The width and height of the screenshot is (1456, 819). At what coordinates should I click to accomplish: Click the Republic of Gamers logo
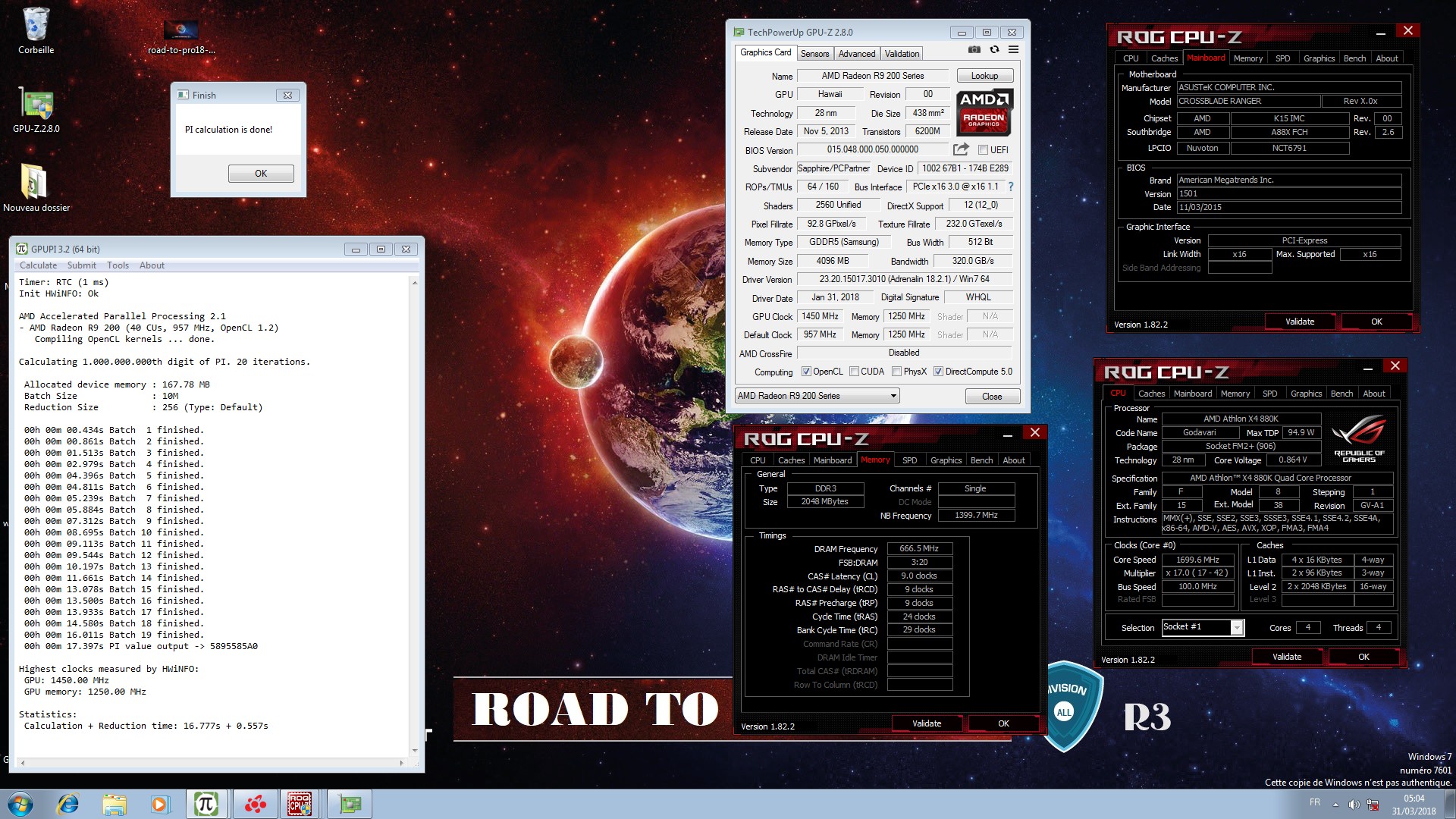pyautogui.click(x=1358, y=438)
